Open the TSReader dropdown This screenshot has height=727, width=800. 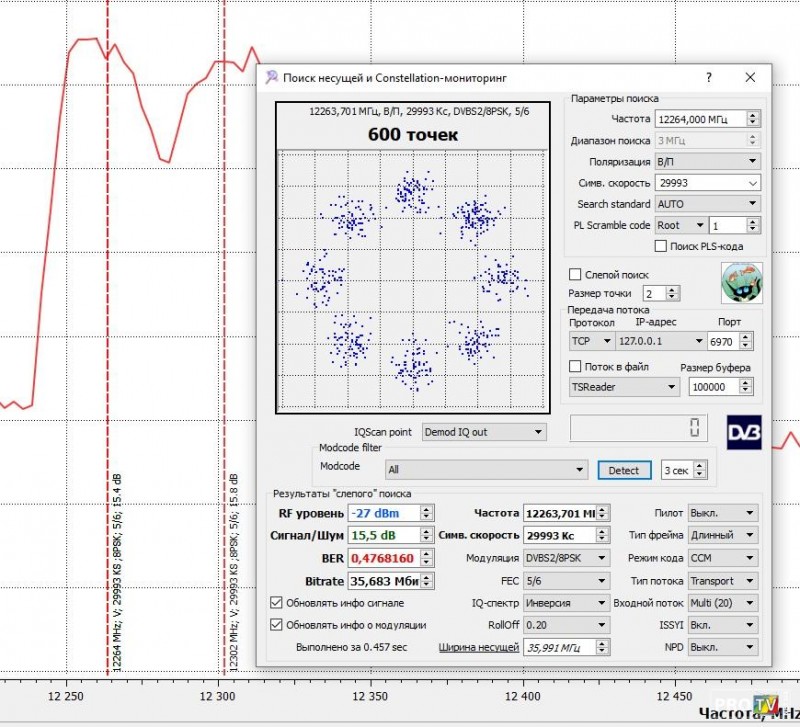(x=624, y=387)
